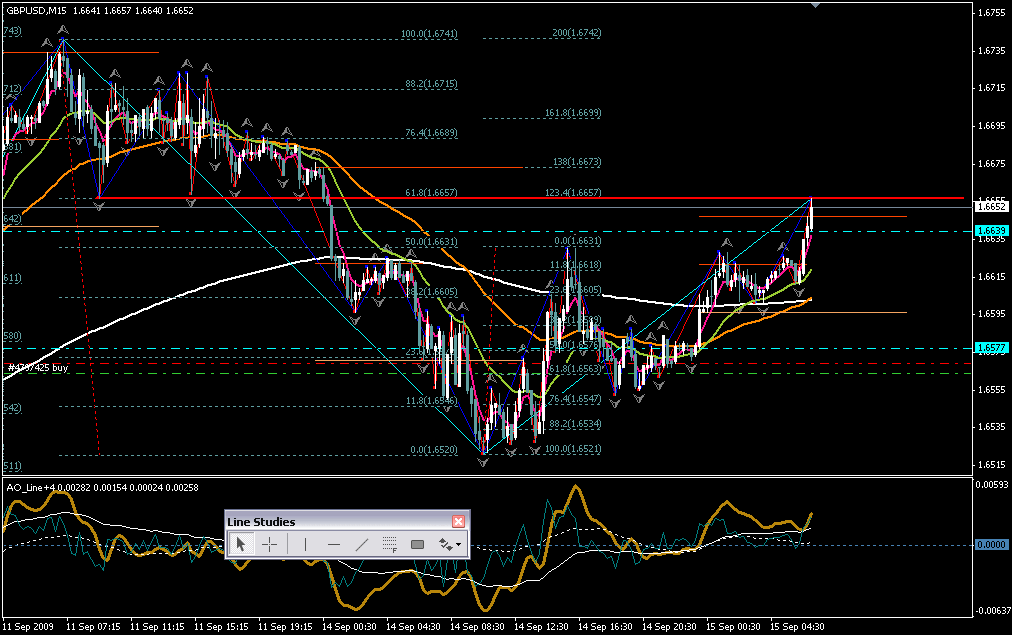Click the 1.6652 current price label
Image resolution: width=1012 pixels, height=635 pixels.
[992, 207]
